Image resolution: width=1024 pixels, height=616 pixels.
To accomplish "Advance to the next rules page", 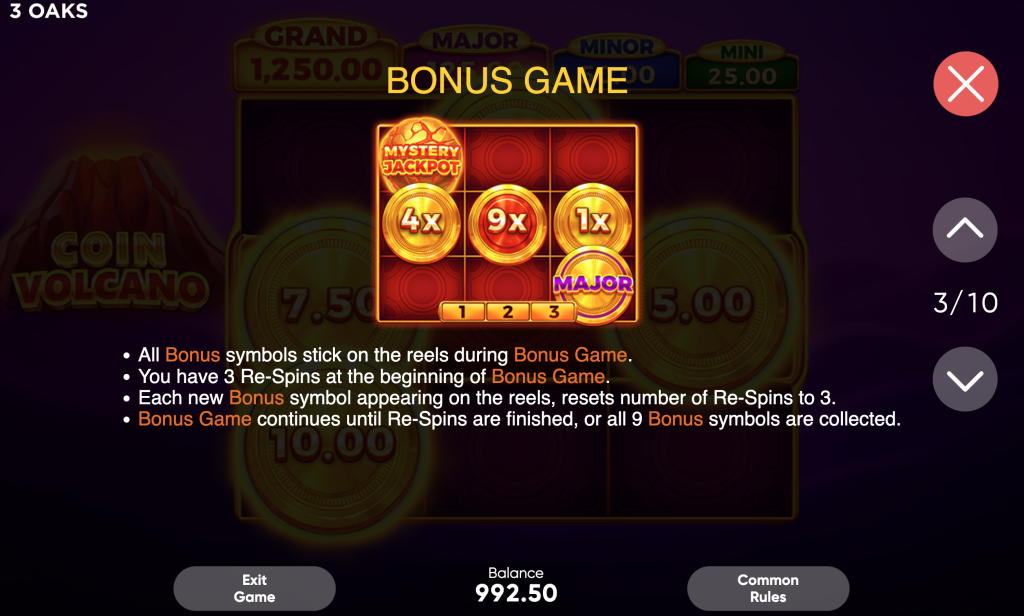I will [x=965, y=379].
